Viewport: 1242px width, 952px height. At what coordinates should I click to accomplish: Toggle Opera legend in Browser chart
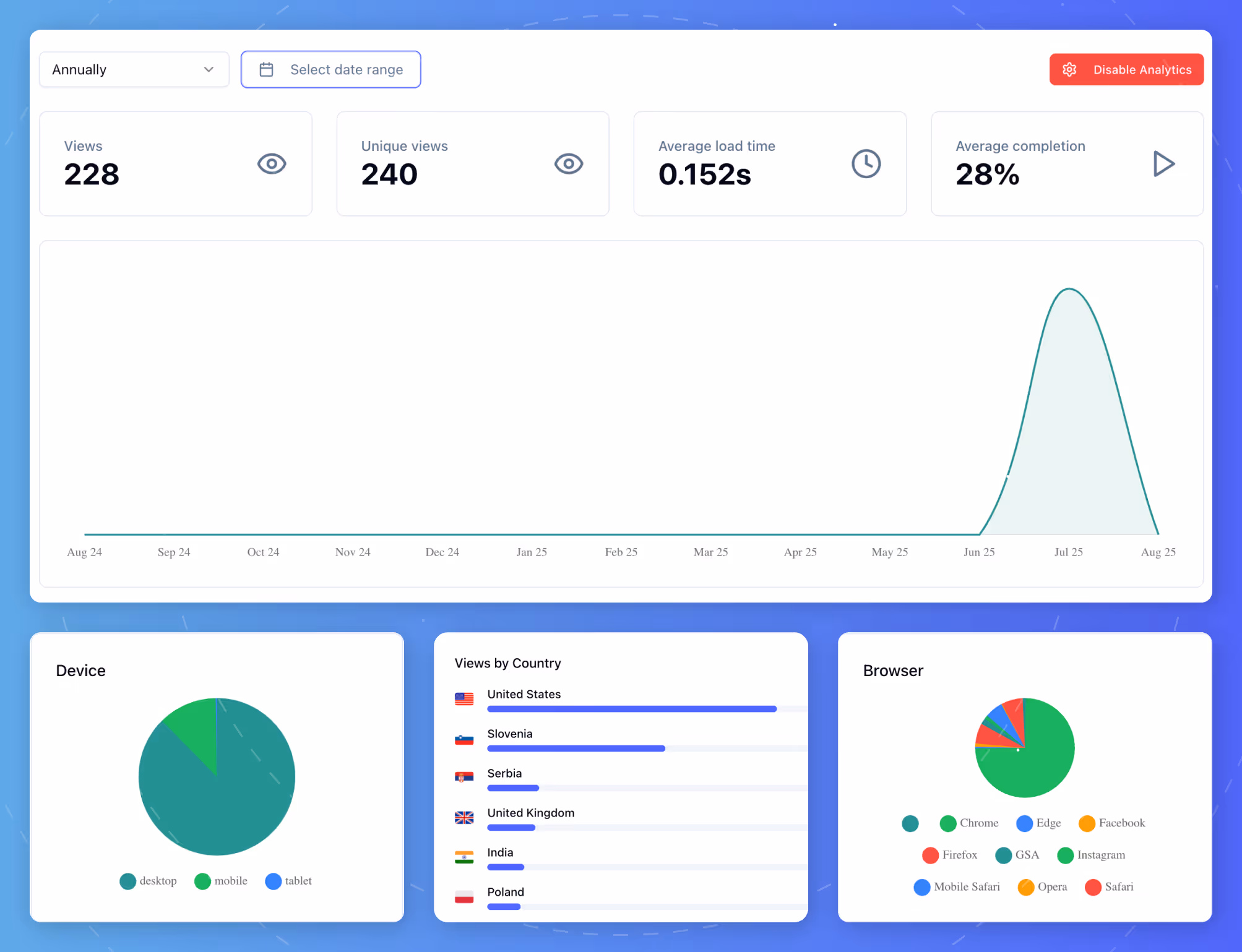click(x=1043, y=887)
